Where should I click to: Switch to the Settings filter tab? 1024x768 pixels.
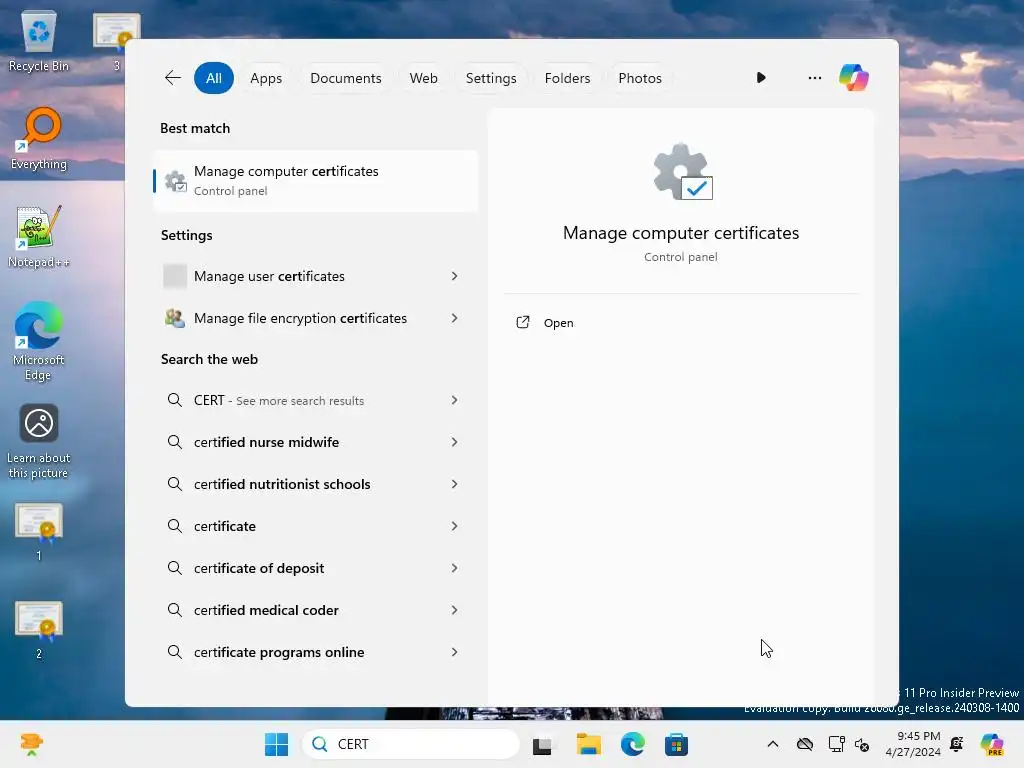coord(491,78)
